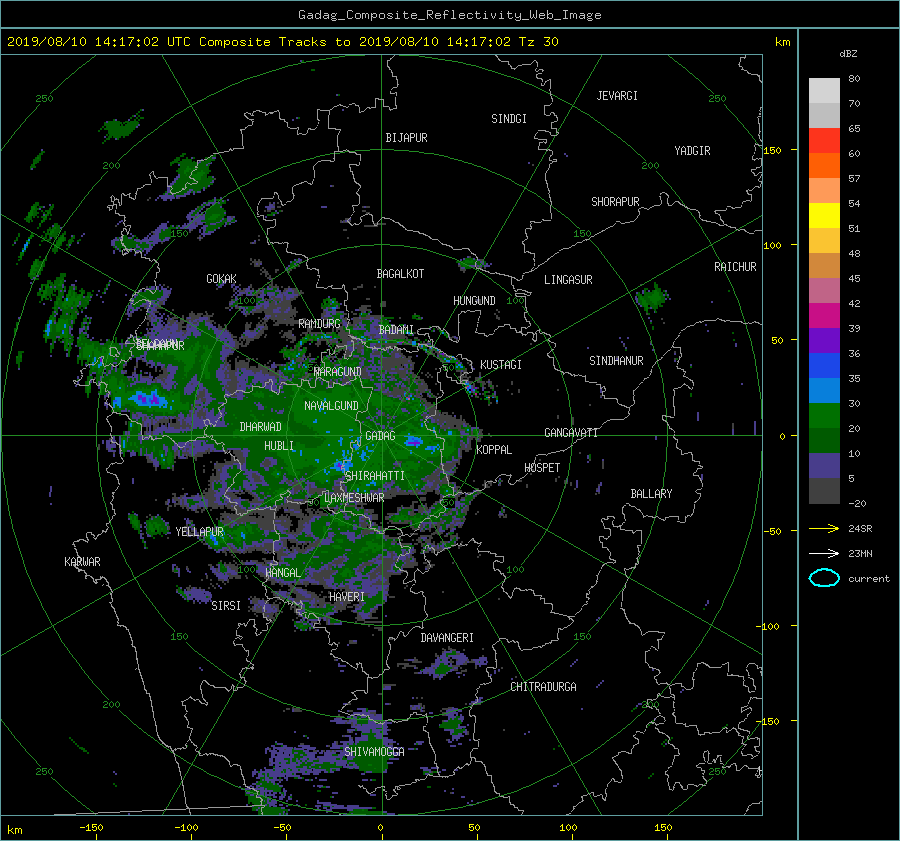Click the KOPPAL city label
Screen dimensions: 900x841
[x=494, y=450]
